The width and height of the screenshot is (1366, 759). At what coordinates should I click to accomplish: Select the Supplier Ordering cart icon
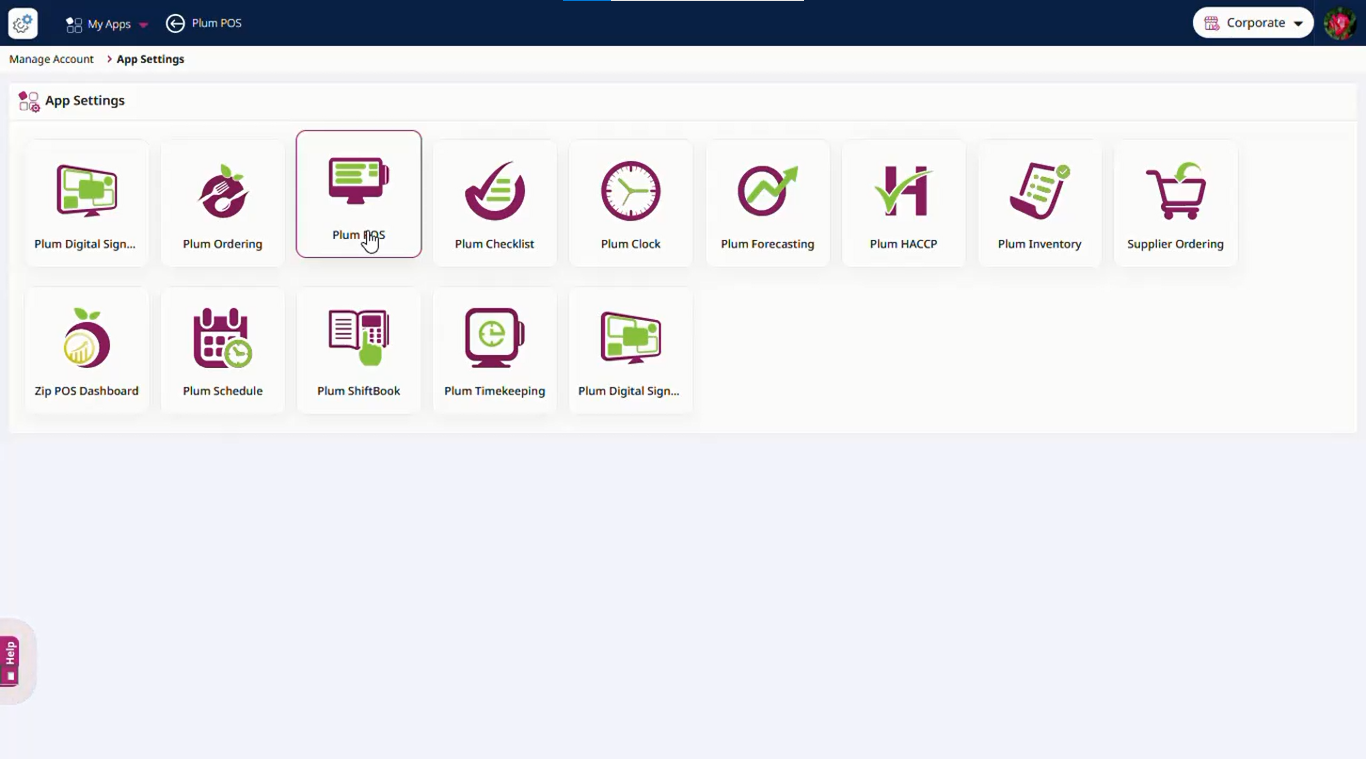coord(1175,191)
